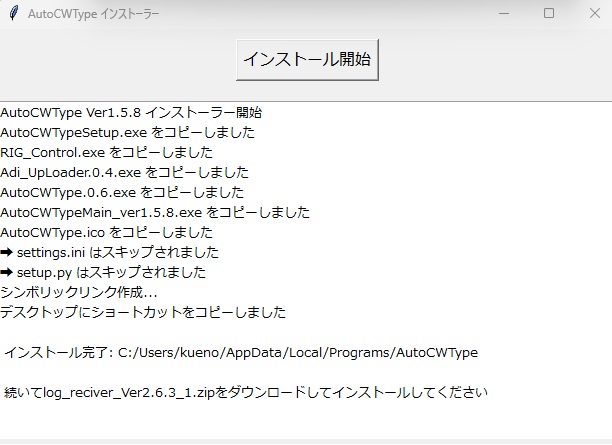This screenshot has height=445, width=612.
Task: Click the arrow before setup.py
Action: [x=7, y=272]
